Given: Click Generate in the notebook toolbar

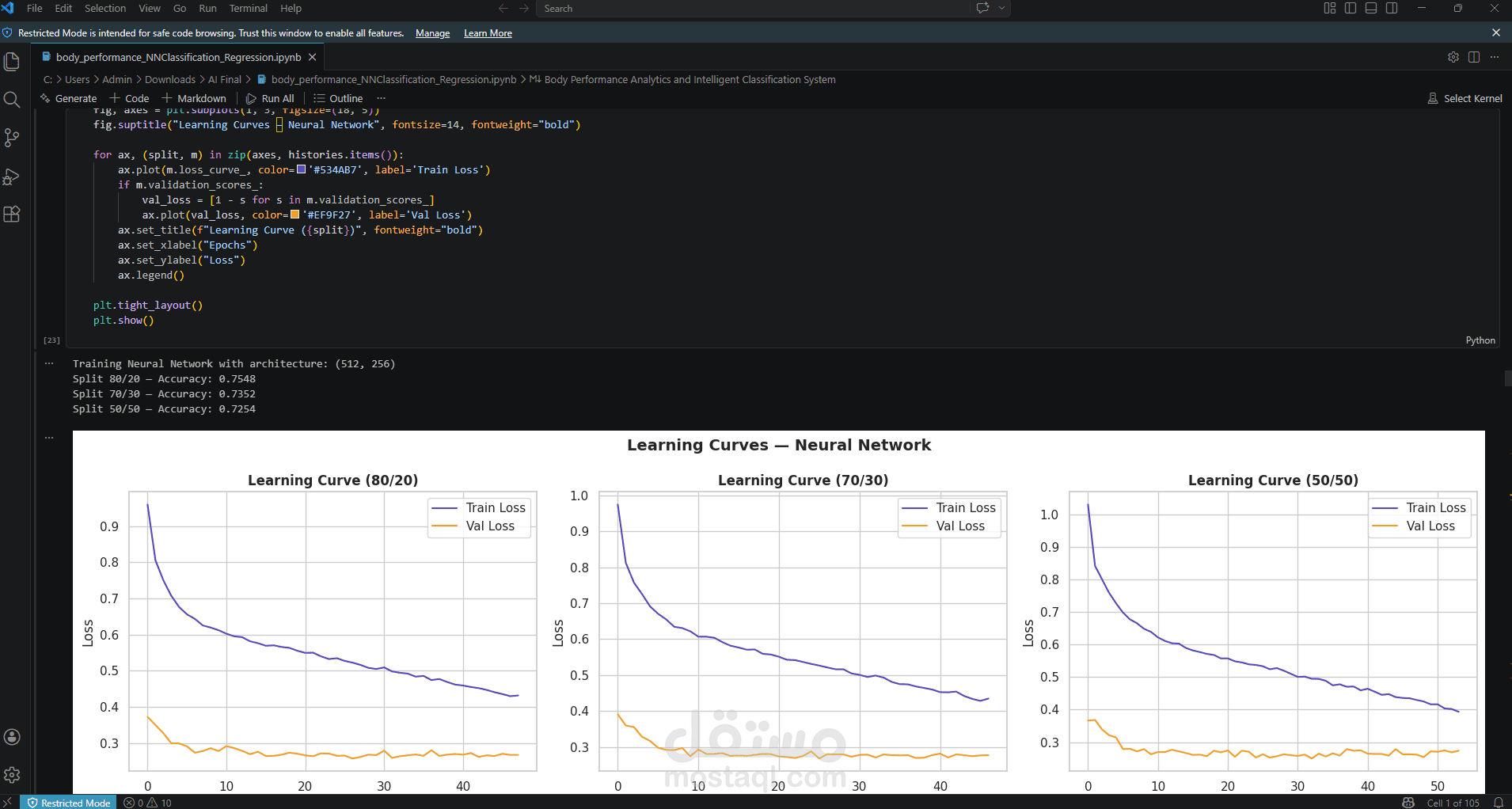Looking at the screenshot, I should pos(69,98).
